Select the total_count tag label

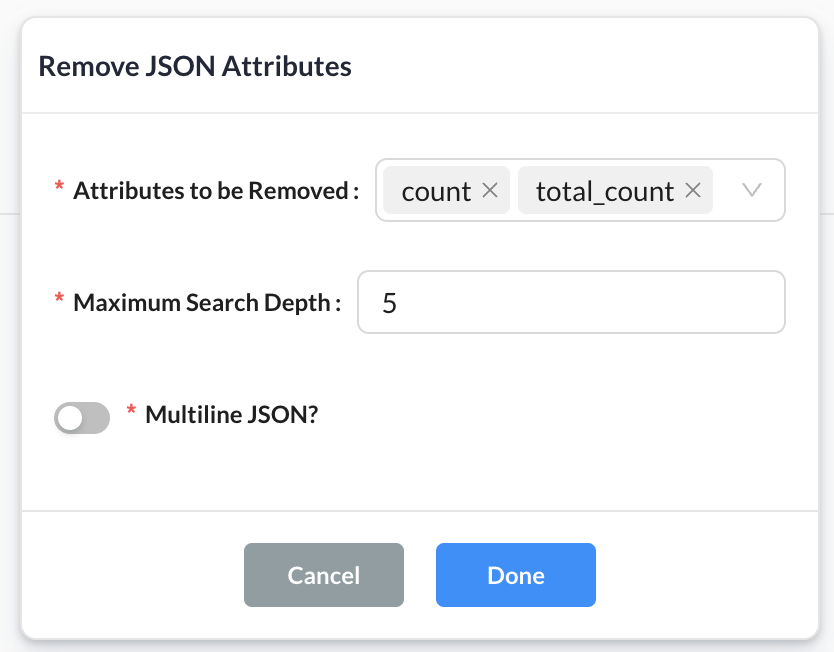pyautogui.click(x=604, y=191)
